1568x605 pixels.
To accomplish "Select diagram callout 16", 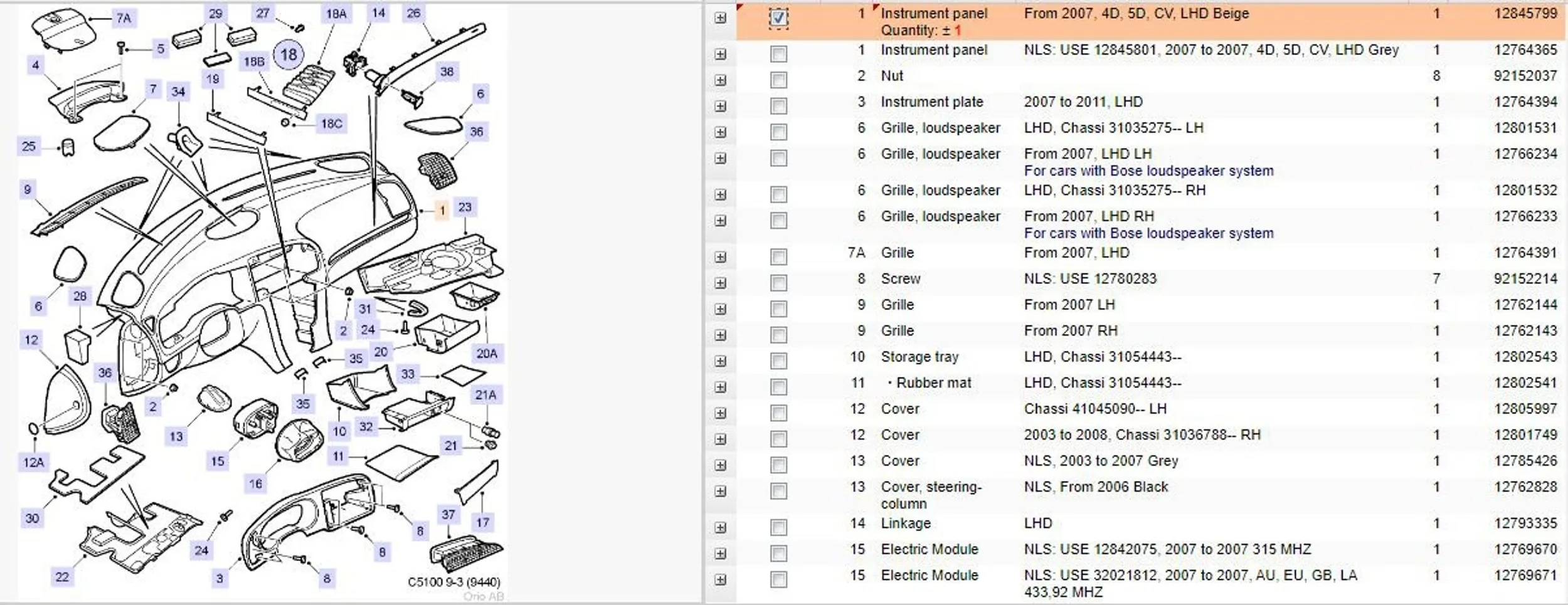I will [x=255, y=483].
